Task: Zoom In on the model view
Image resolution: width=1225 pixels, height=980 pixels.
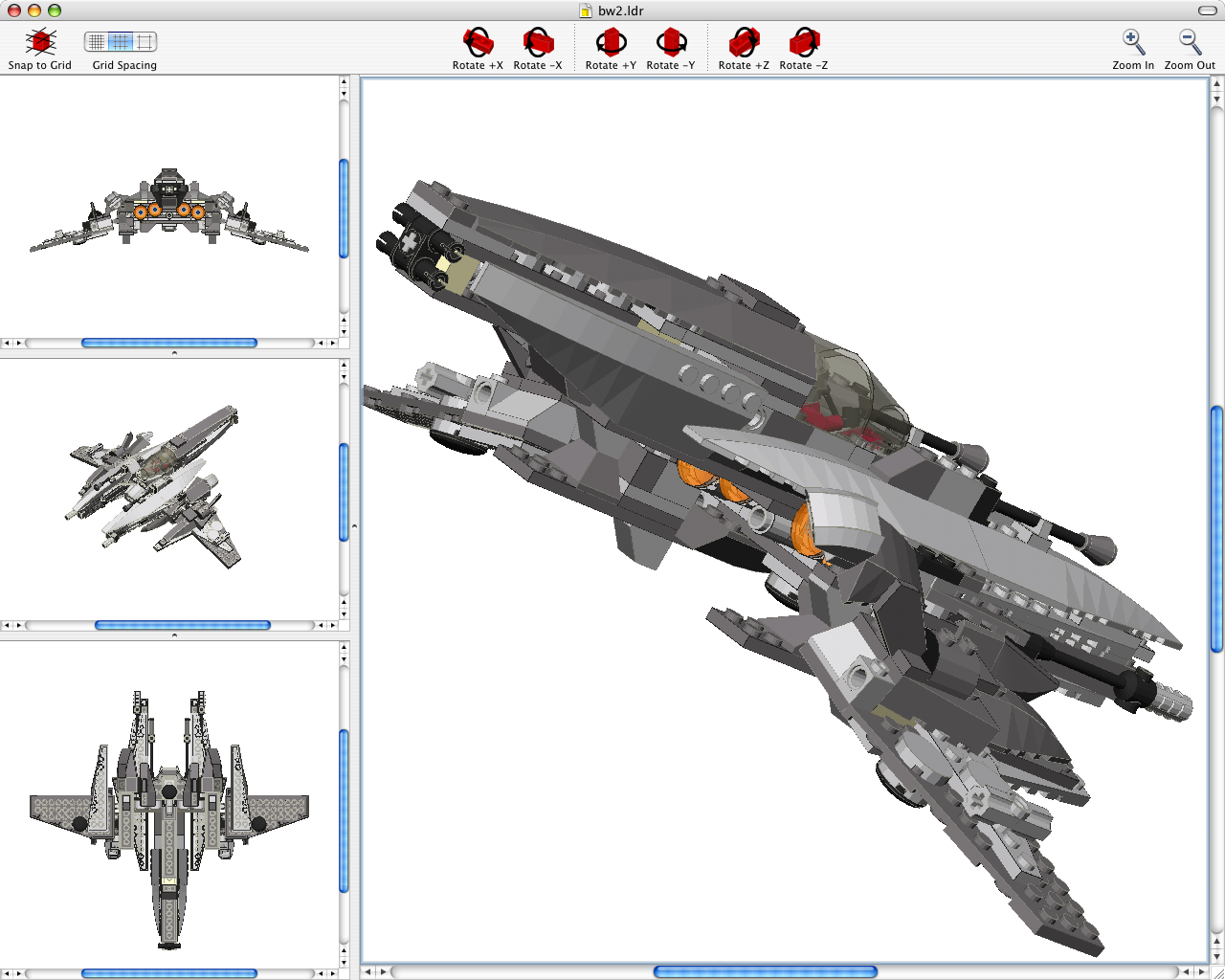Action: (x=1132, y=42)
